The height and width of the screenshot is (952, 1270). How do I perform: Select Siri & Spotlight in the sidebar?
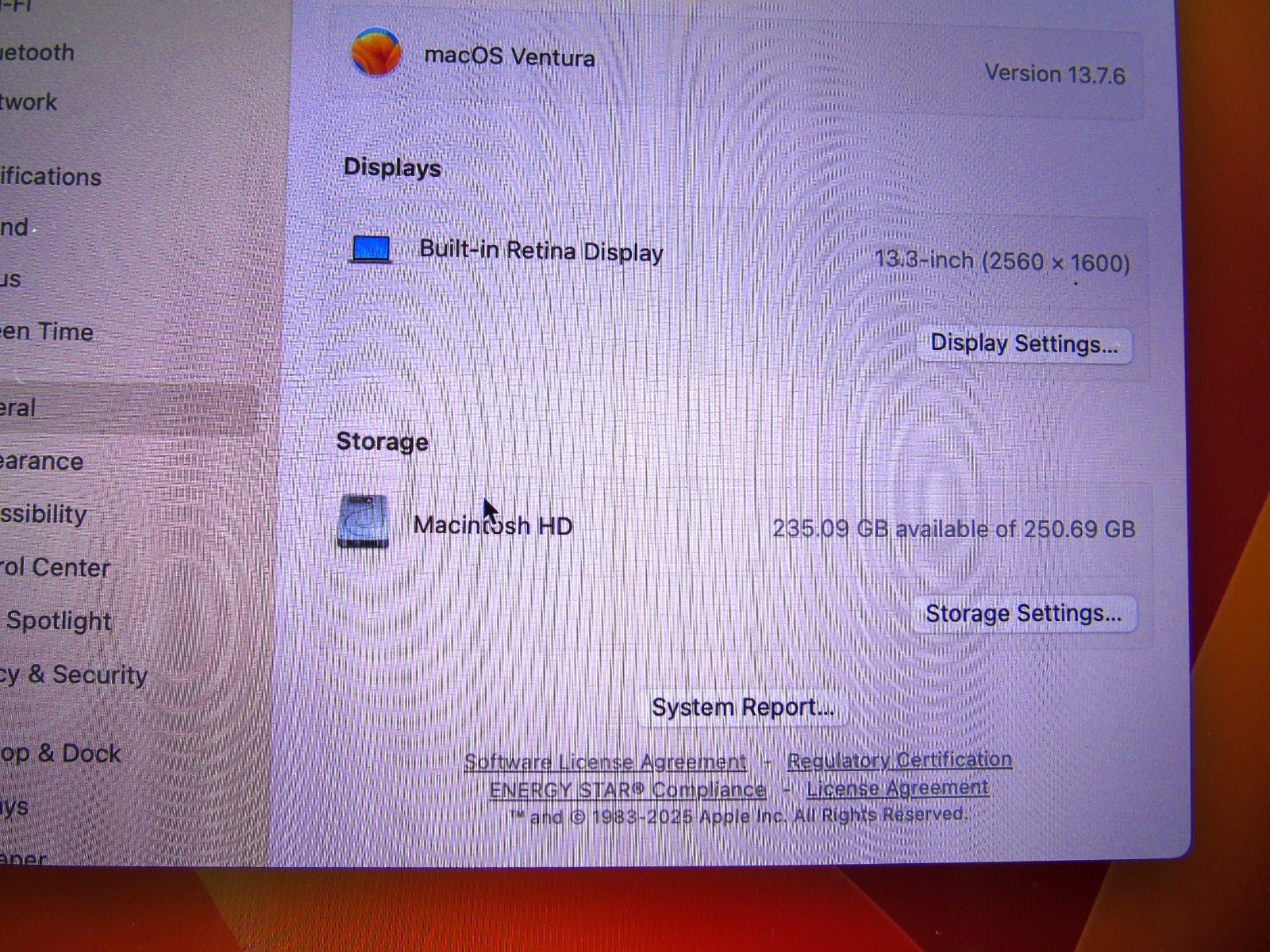(56, 620)
